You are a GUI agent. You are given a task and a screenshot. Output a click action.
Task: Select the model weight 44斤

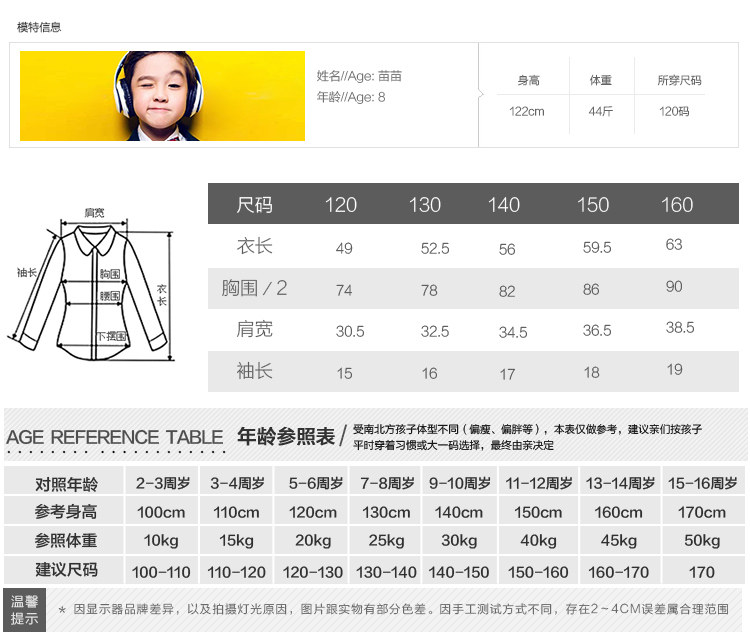[601, 111]
